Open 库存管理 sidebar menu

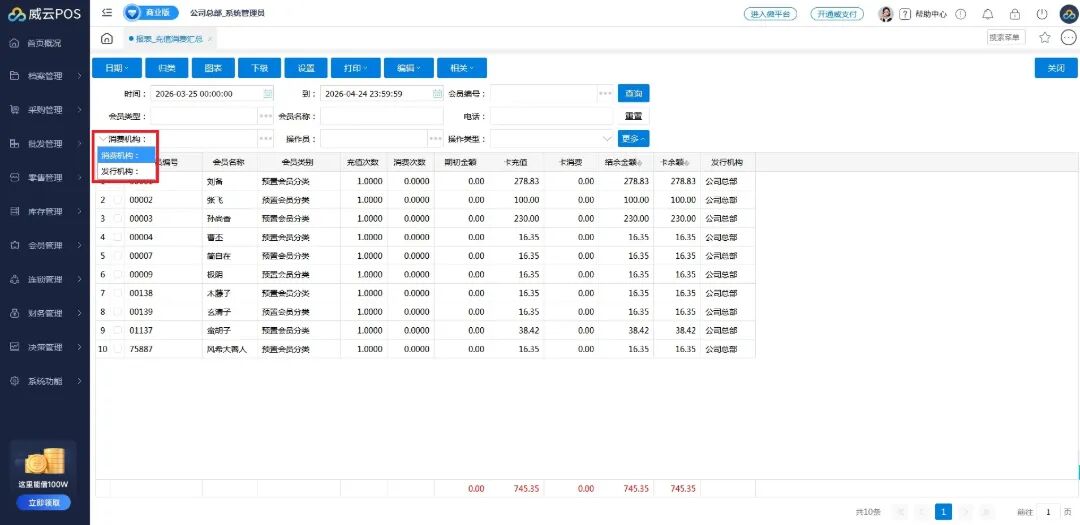click(x=45, y=212)
